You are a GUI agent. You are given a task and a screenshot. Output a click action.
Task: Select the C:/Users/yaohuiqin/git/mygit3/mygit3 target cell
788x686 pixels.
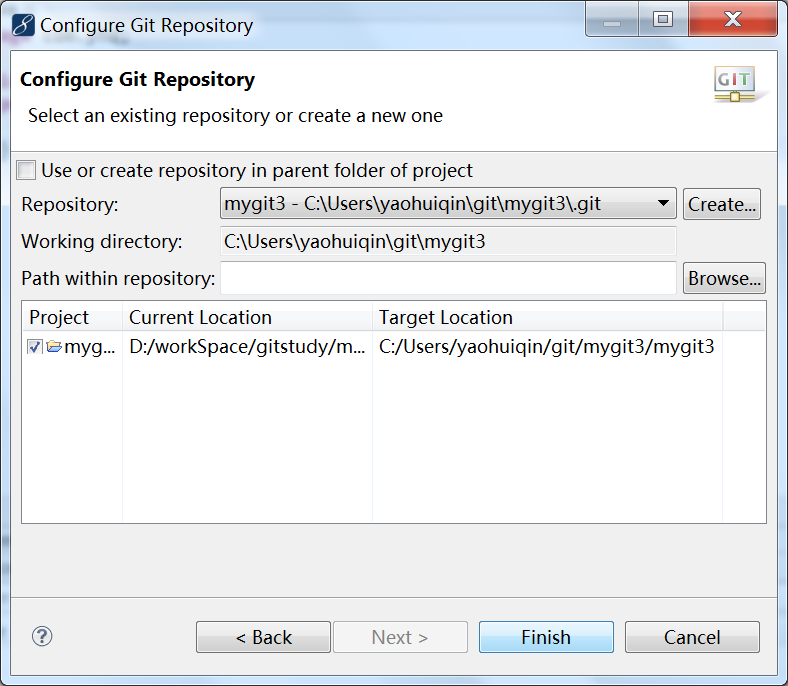coord(547,347)
